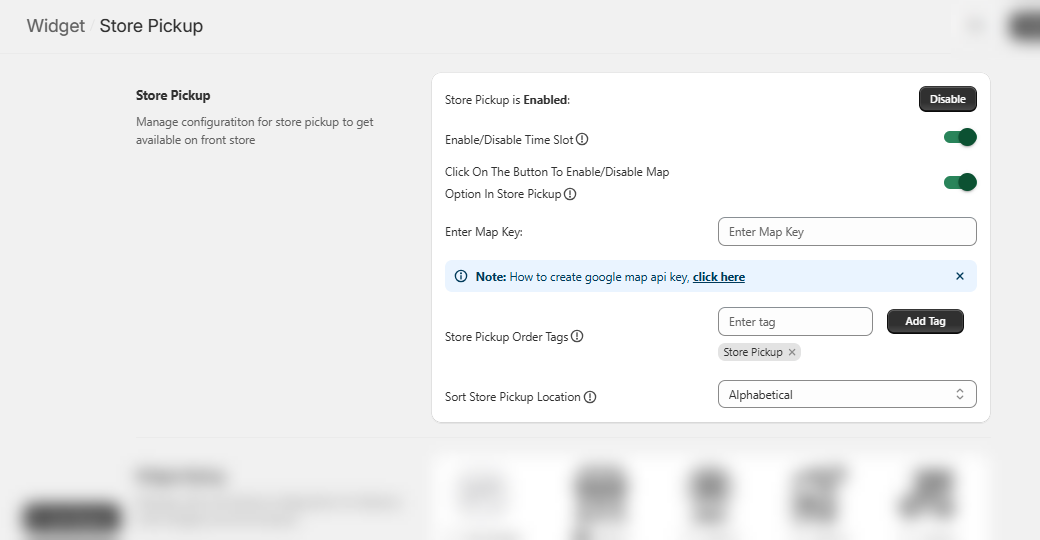Toggle the Map Option in Store Pickup switch
The height and width of the screenshot is (540, 1040).
pos(960,182)
